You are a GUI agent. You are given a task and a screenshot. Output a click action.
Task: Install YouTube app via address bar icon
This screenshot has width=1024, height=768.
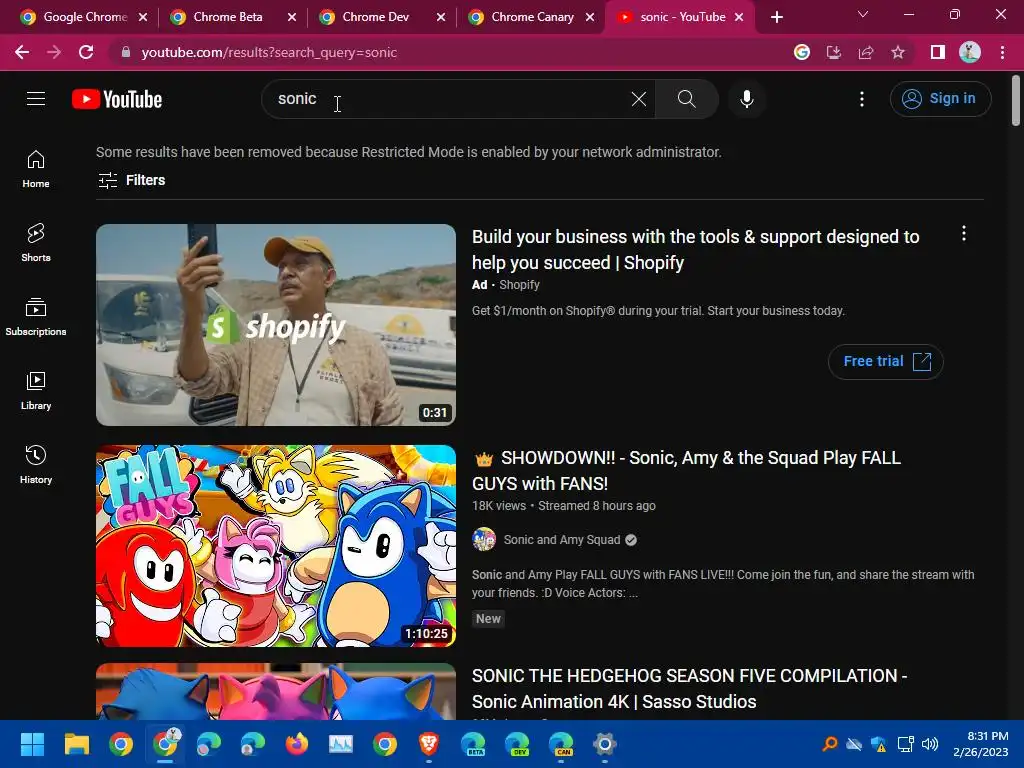[834, 52]
